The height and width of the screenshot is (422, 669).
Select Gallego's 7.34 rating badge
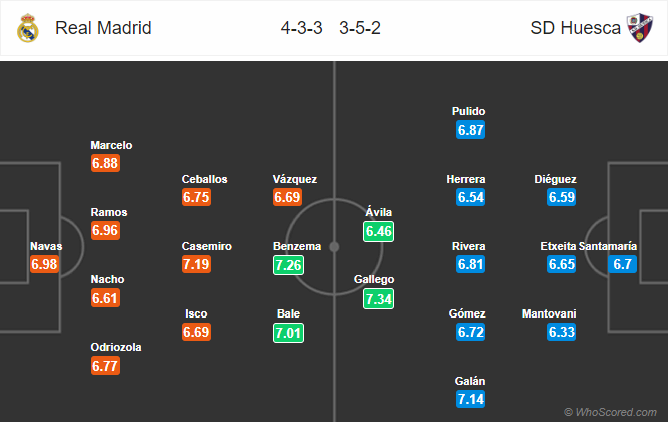coord(378,299)
